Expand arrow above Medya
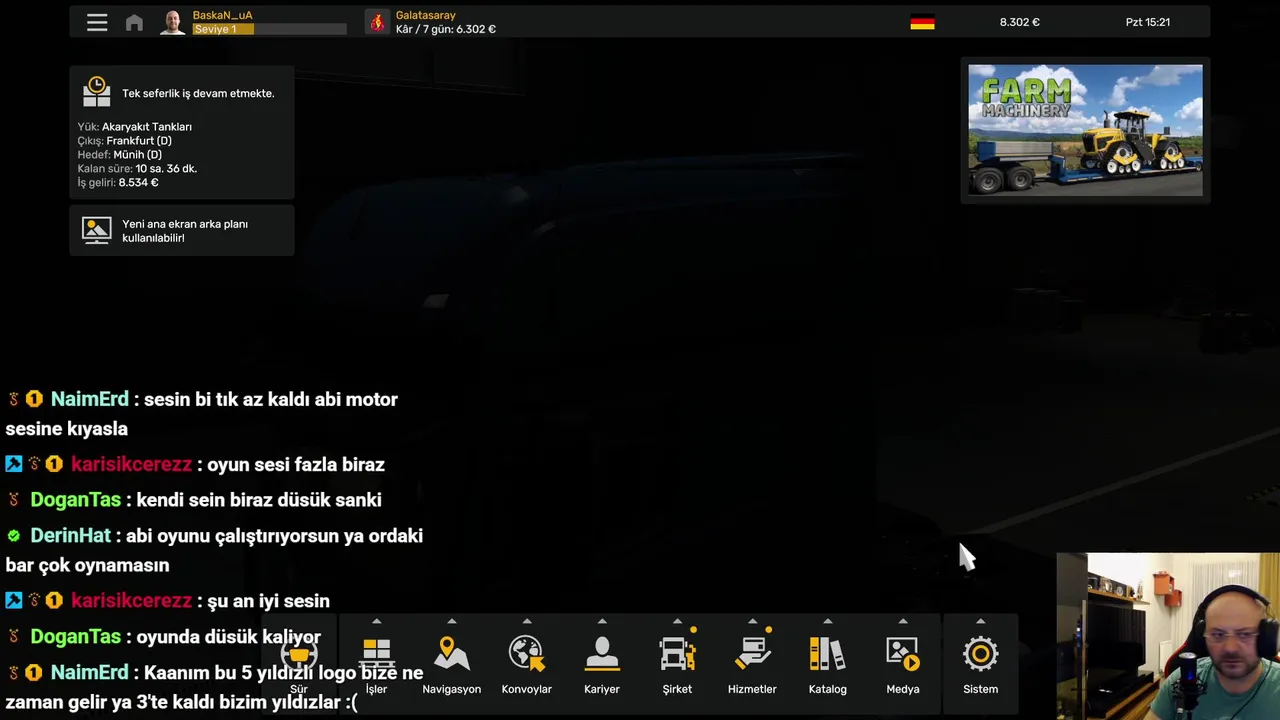Screen dimensions: 1280x720 pos(903,622)
